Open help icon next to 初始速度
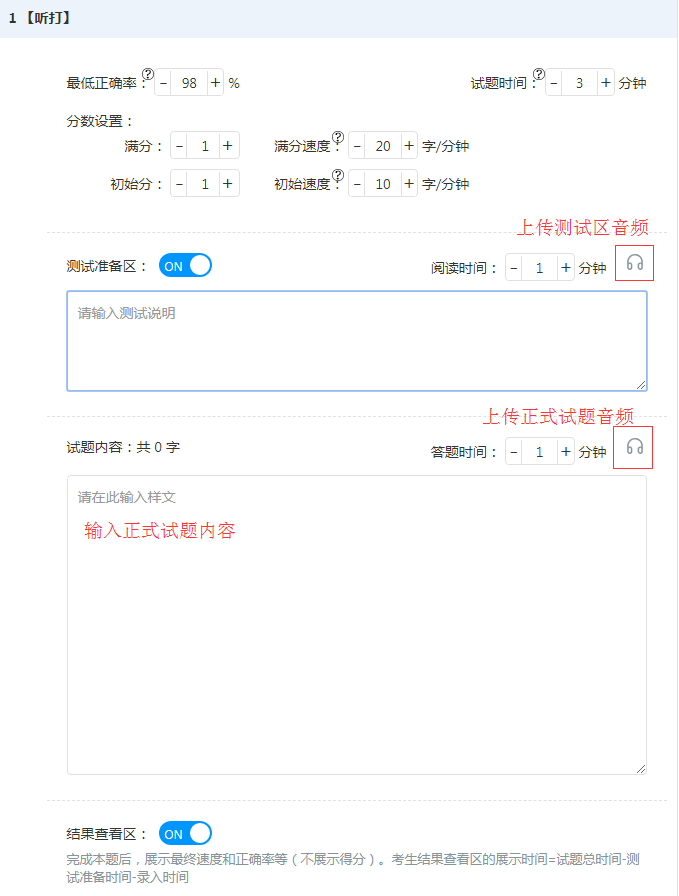Screen dimensions: 679x896 coord(338,175)
